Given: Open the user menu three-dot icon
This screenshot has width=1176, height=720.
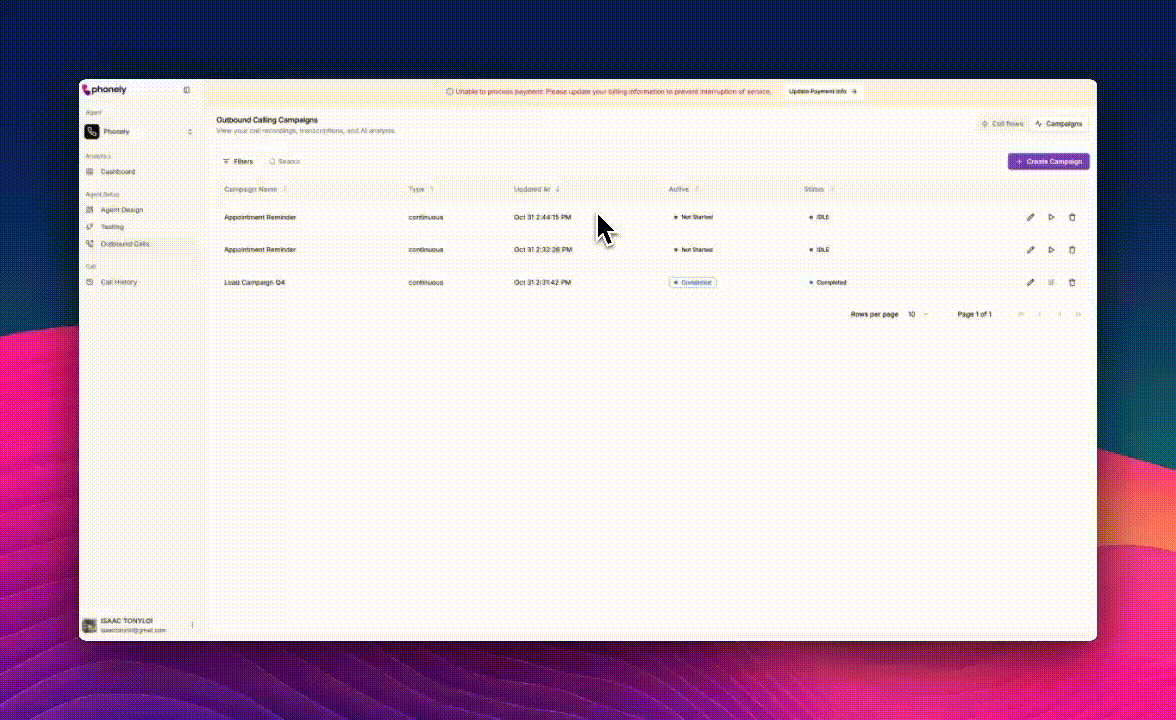Looking at the screenshot, I should point(192,625).
